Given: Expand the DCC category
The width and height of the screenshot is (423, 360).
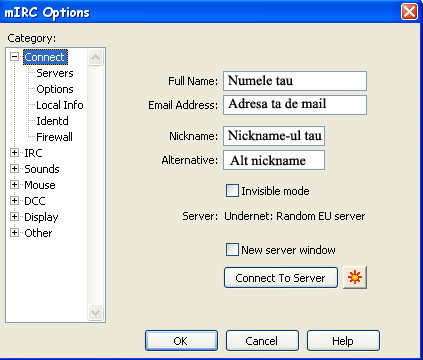Looking at the screenshot, I should point(14,201).
